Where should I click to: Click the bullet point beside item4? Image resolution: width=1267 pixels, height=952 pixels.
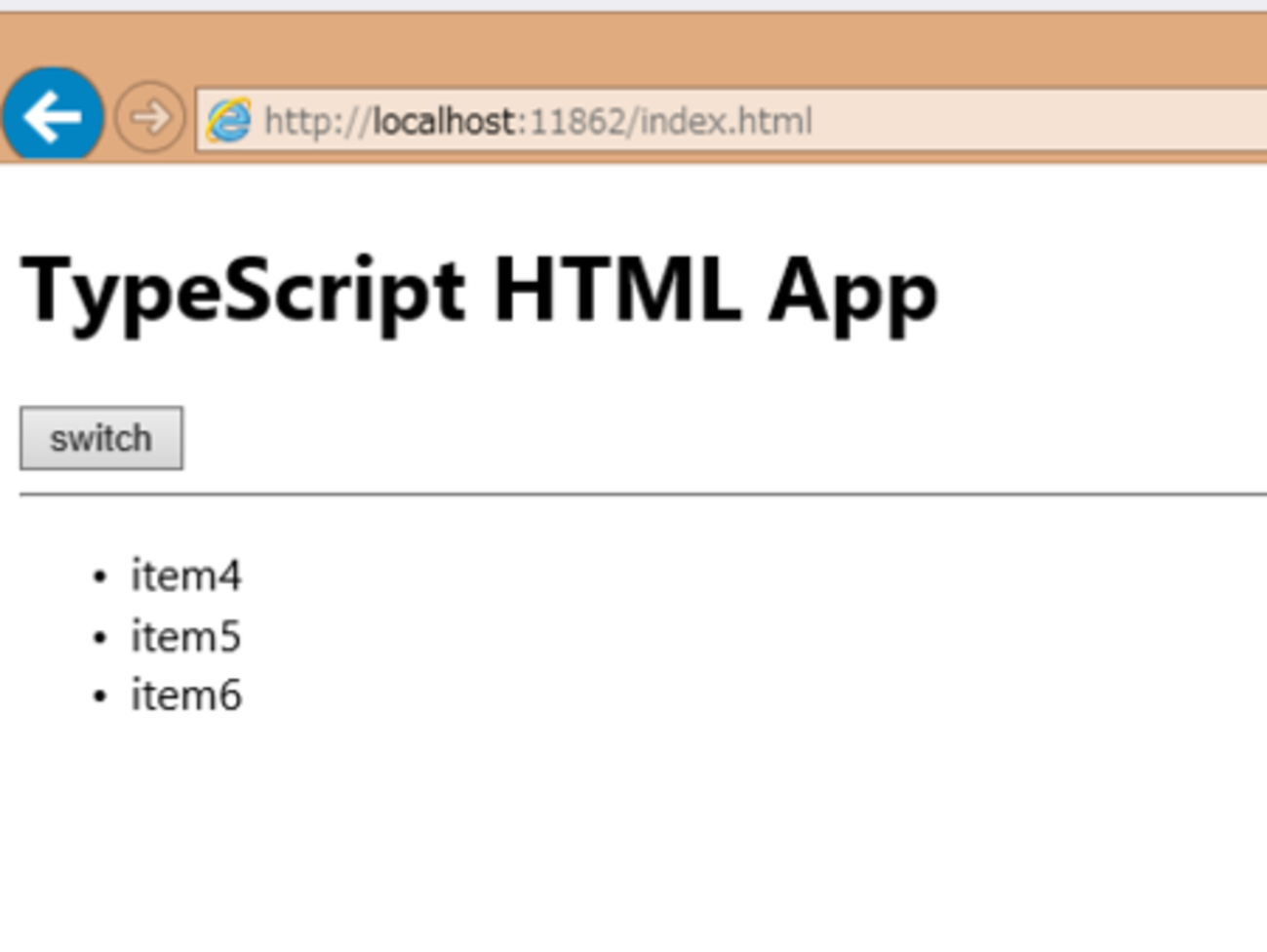point(99,576)
